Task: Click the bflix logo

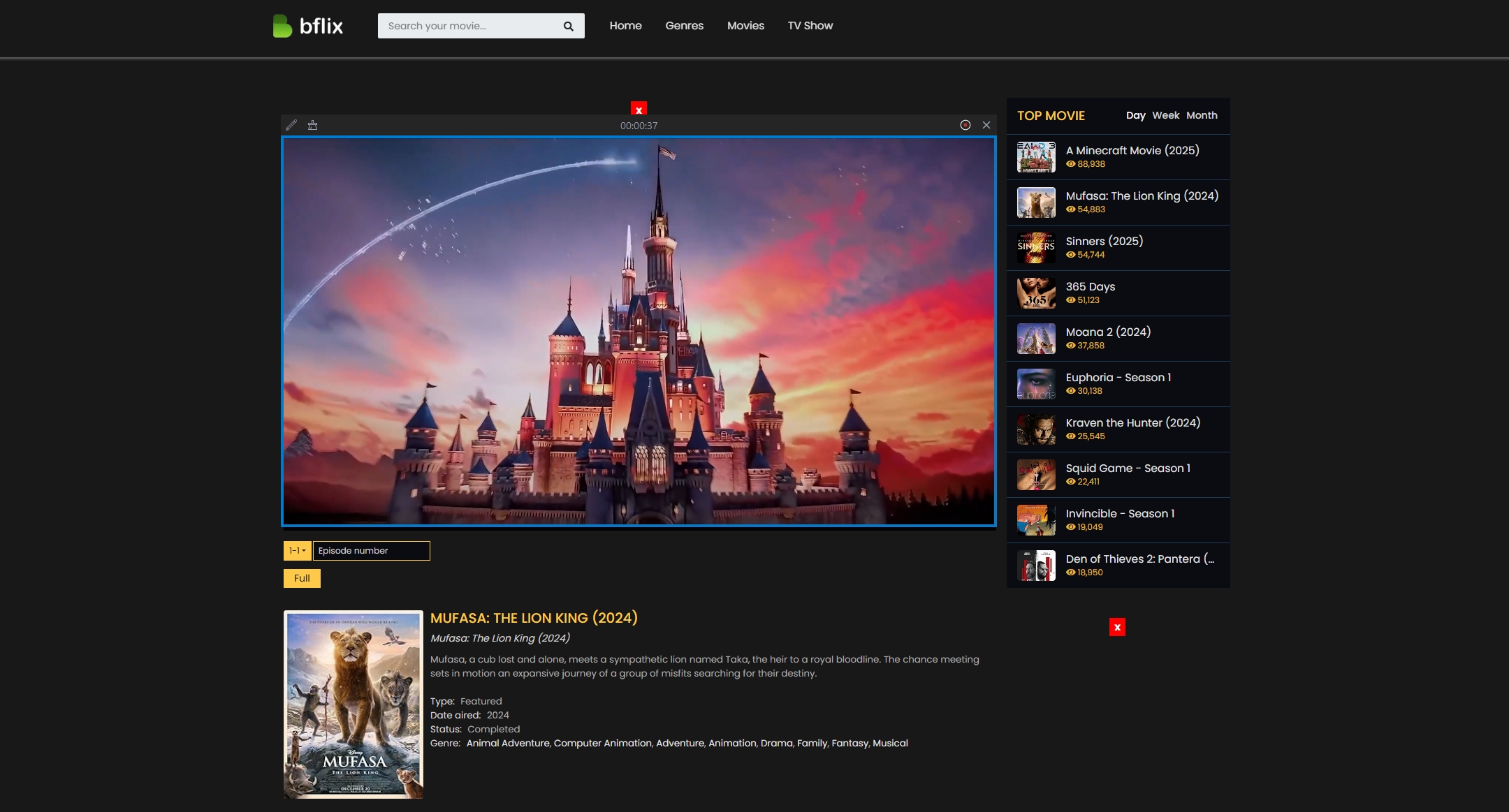Action: click(x=308, y=26)
